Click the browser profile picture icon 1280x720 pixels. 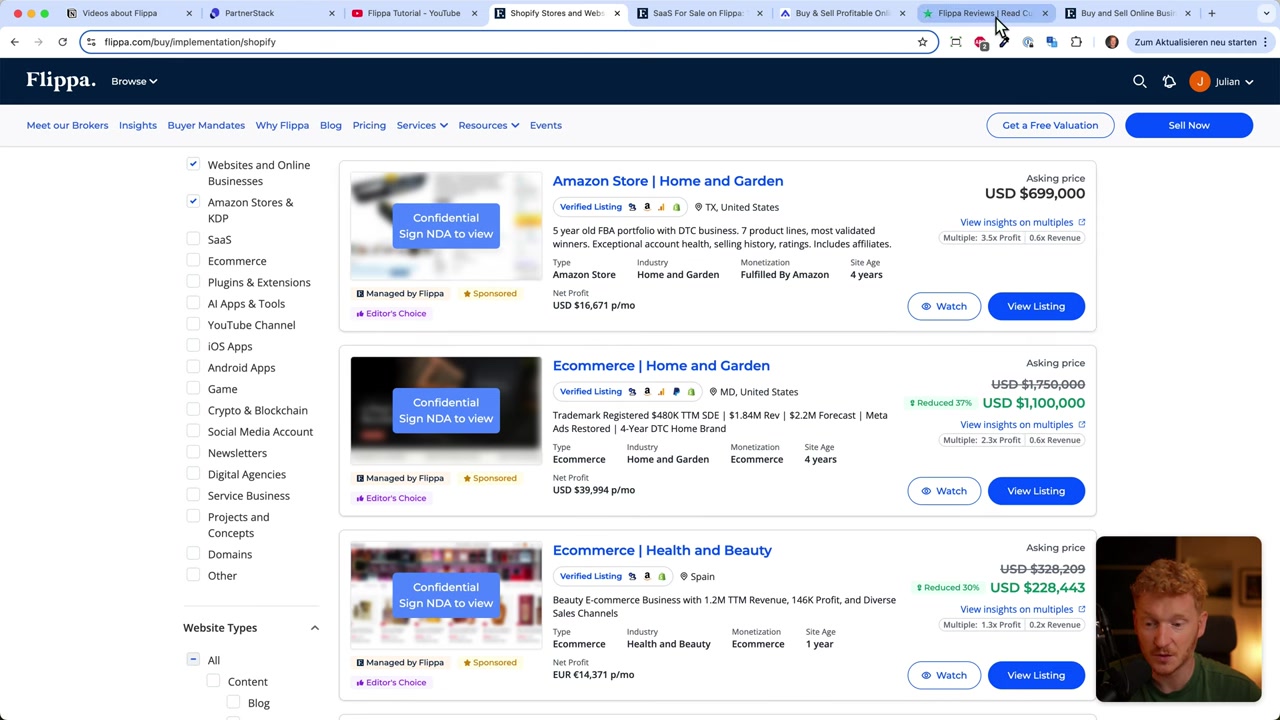1112,42
